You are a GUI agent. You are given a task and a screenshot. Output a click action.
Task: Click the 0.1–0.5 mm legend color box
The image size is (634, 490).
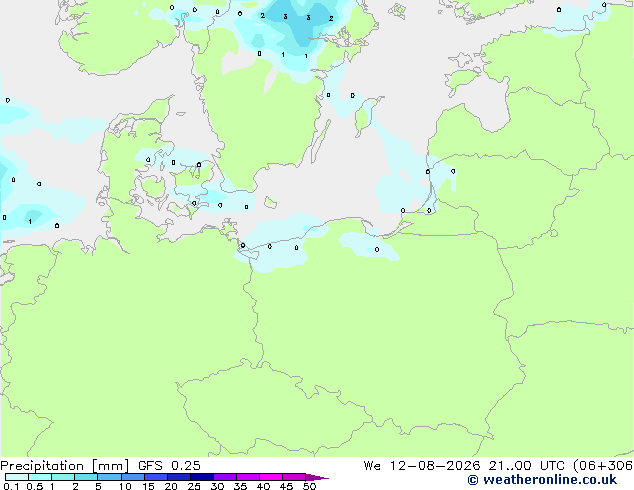tap(17, 477)
